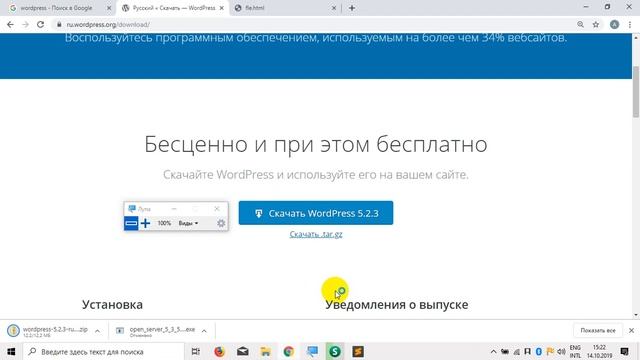Open the Action Center notifications icon

(x=624, y=351)
